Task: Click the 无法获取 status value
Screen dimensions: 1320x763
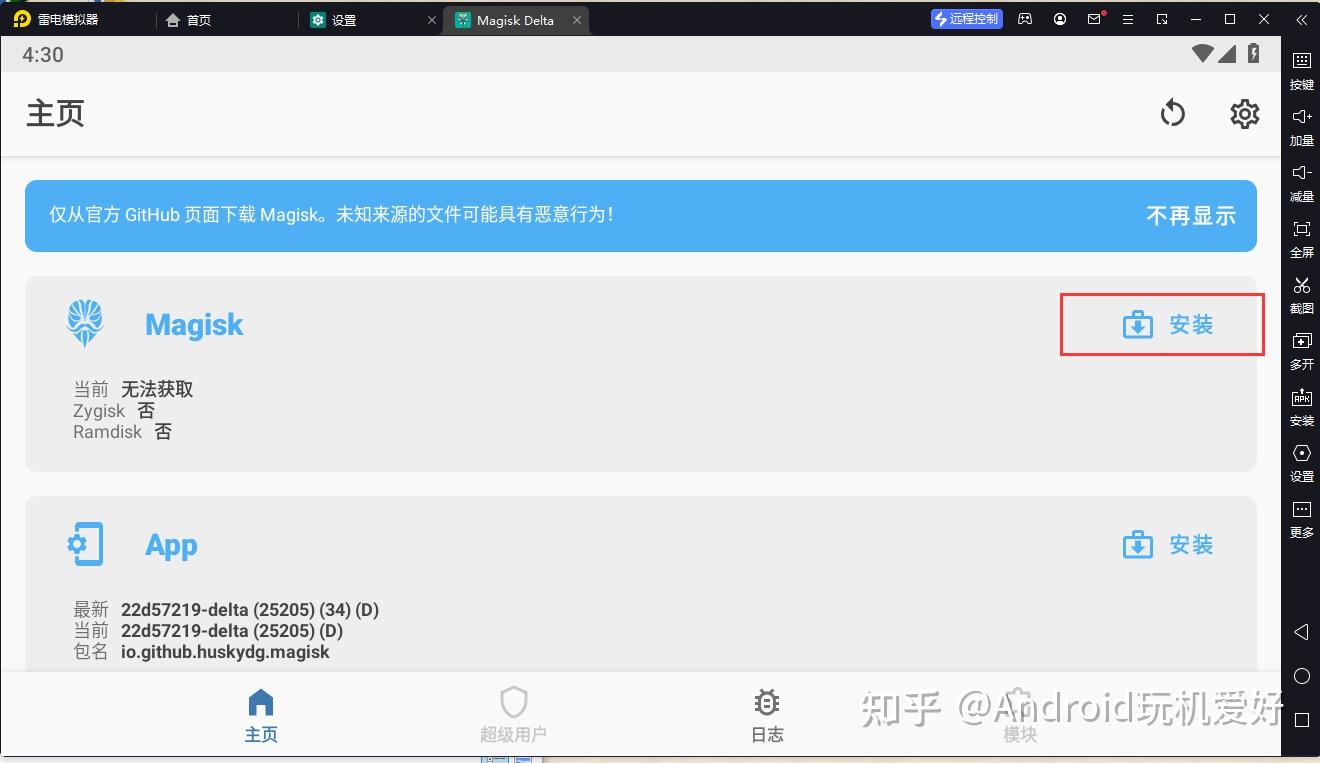Action: click(157, 389)
